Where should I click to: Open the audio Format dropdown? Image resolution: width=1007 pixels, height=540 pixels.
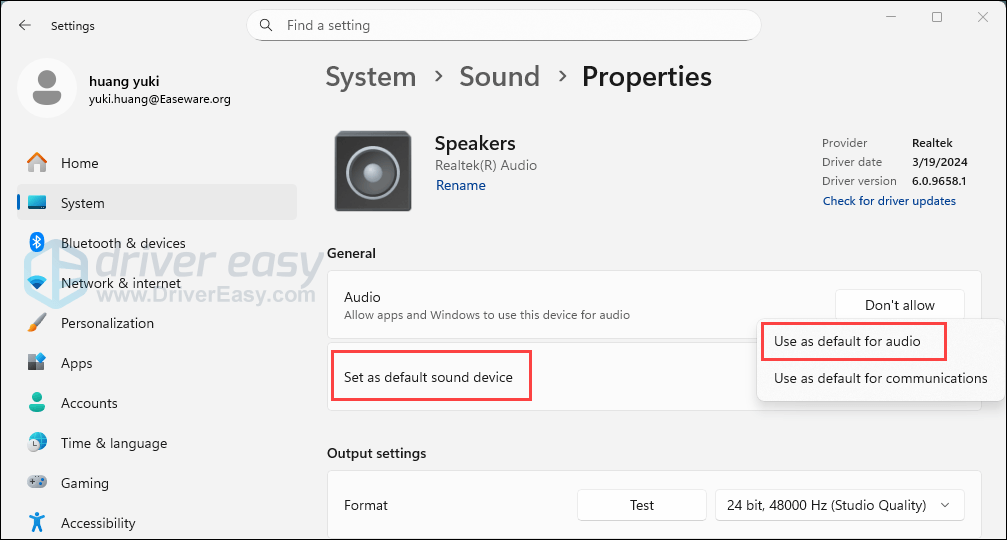tap(839, 505)
